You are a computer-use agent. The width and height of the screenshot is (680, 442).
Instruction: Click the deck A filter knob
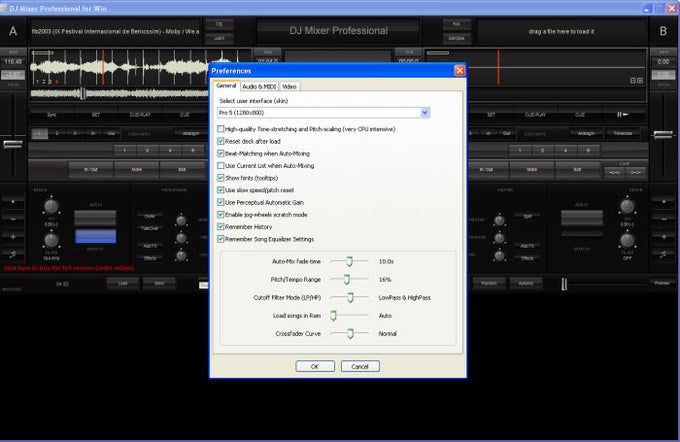tap(51, 240)
